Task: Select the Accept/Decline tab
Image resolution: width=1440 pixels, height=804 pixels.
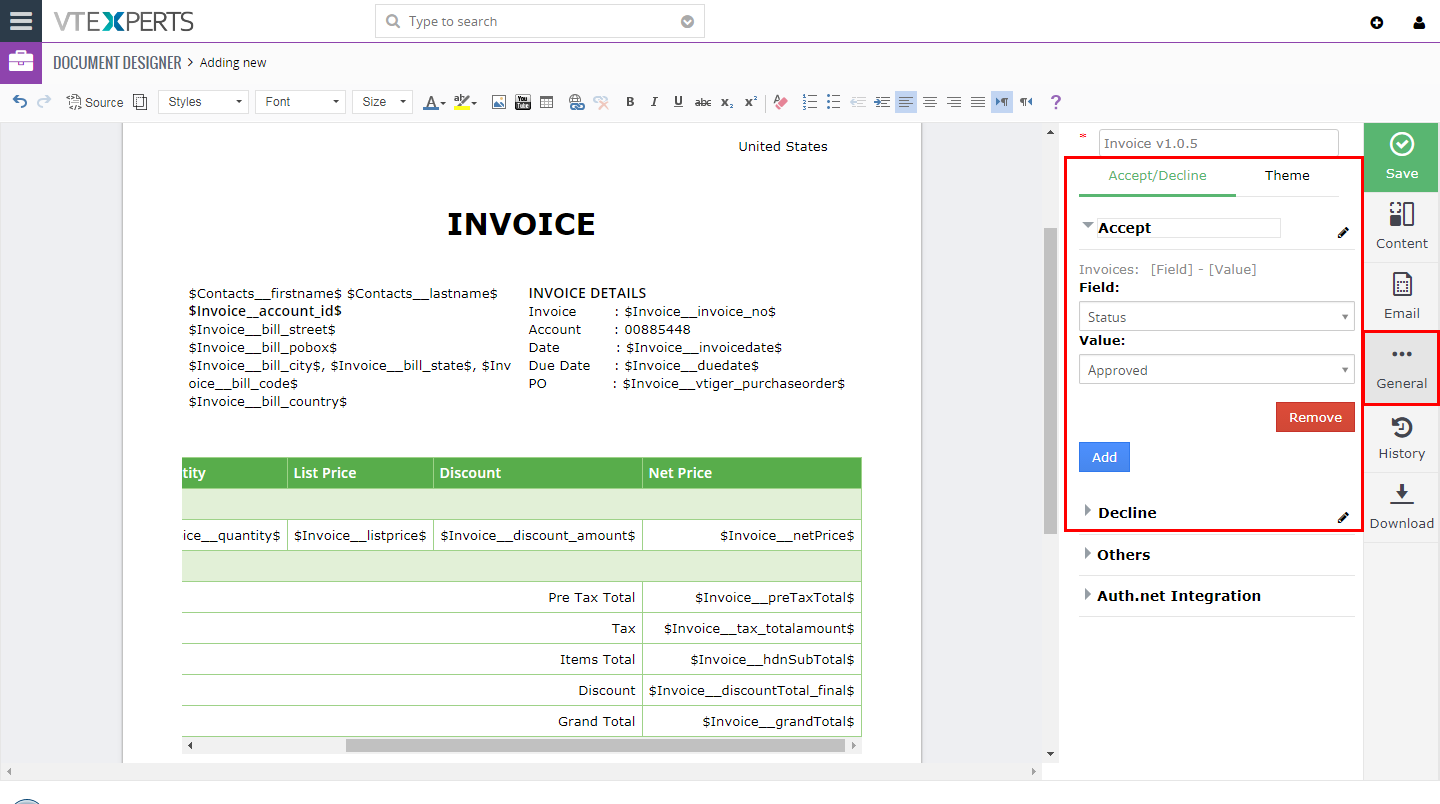Action: 1157,175
